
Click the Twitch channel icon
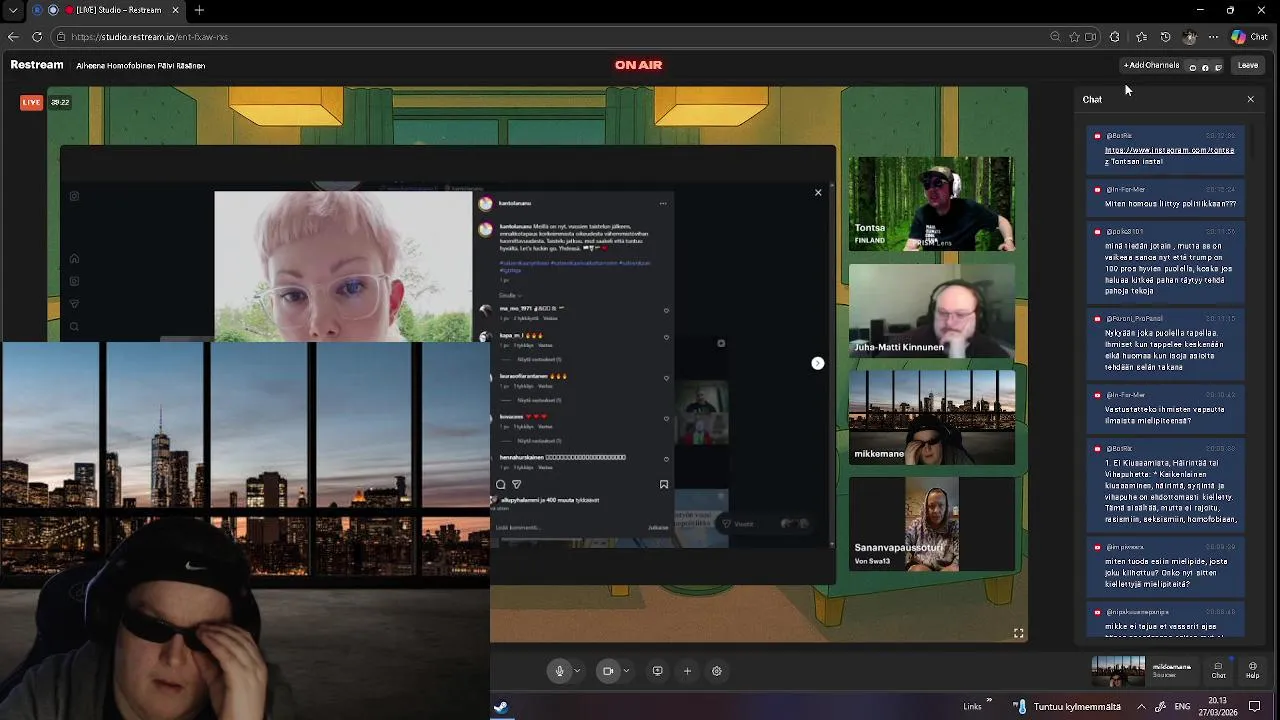point(1218,67)
